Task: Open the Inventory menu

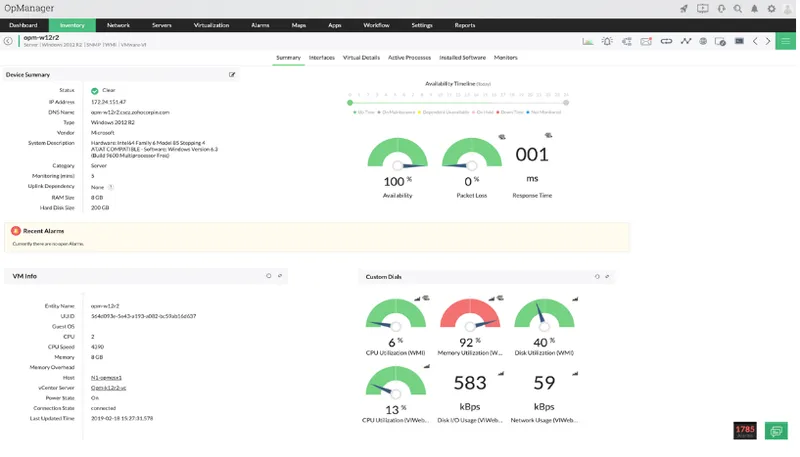Action: pos(72,25)
